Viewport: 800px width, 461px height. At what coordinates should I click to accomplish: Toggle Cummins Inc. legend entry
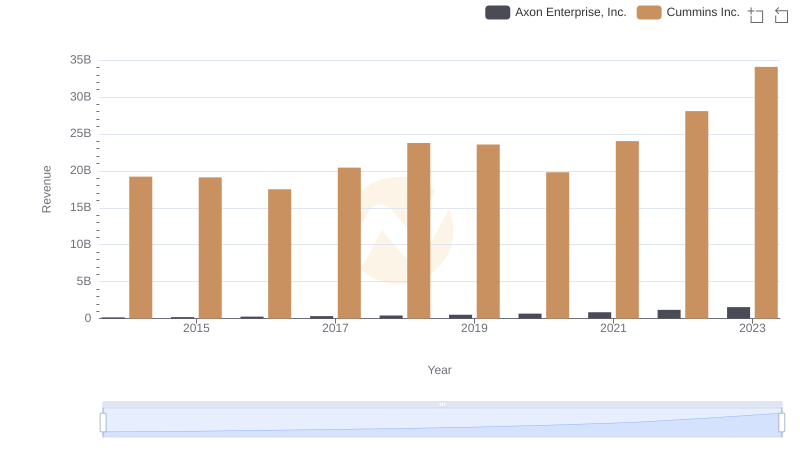click(x=688, y=12)
